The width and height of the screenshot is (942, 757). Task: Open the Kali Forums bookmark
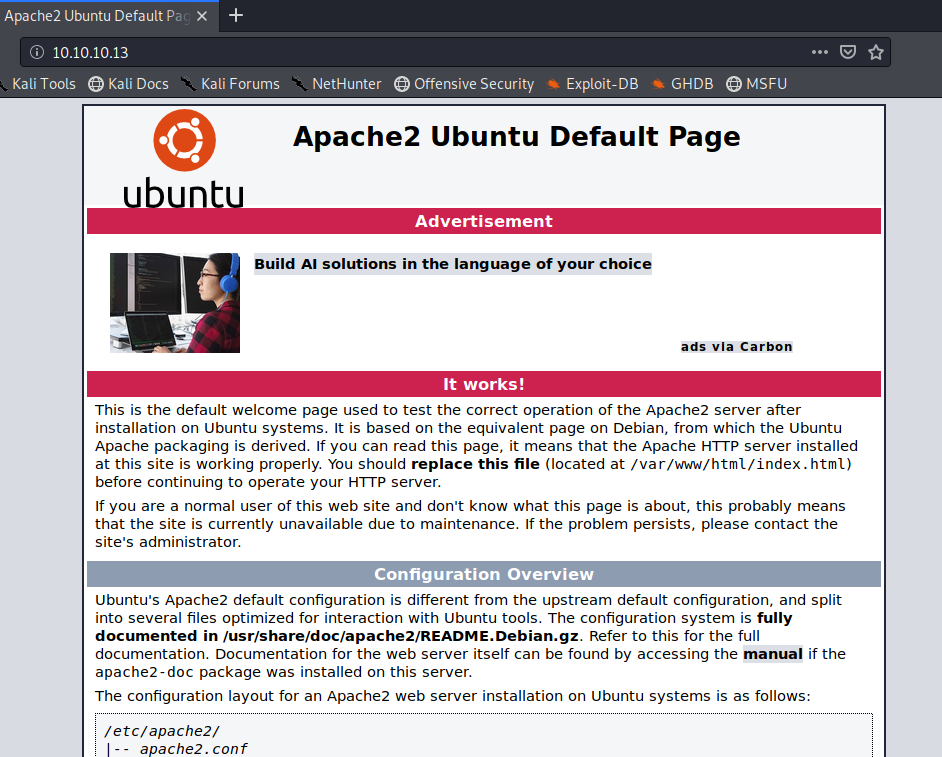point(231,84)
